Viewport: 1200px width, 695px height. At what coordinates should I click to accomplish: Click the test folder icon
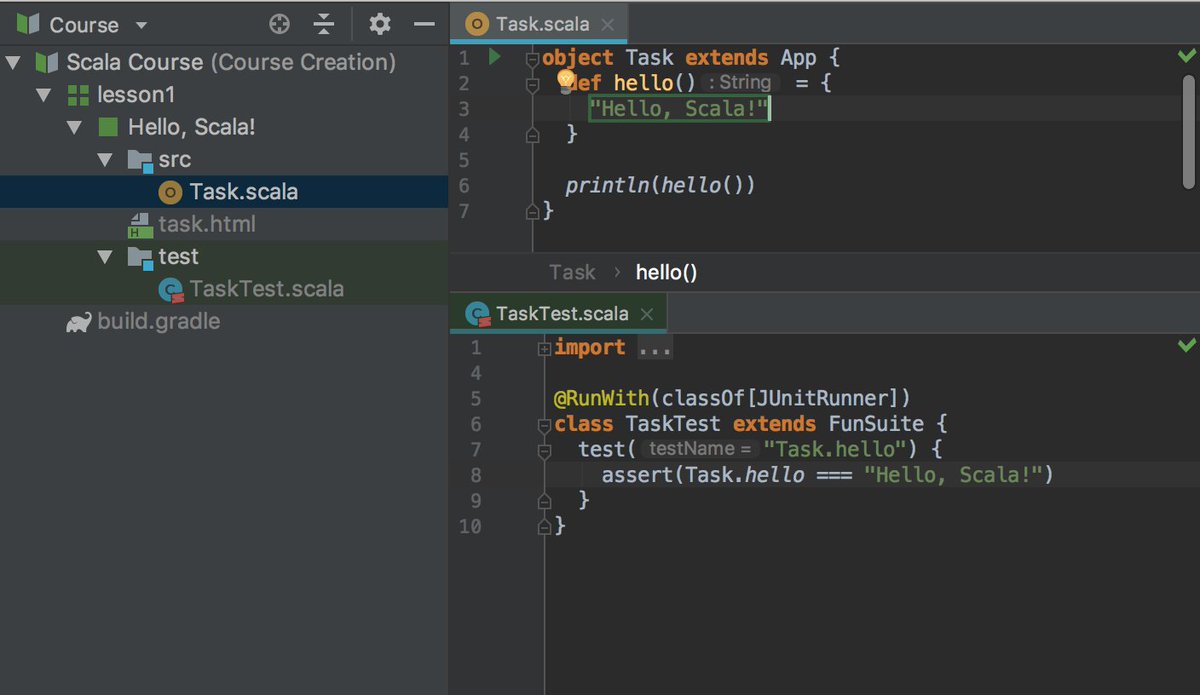[x=139, y=258]
